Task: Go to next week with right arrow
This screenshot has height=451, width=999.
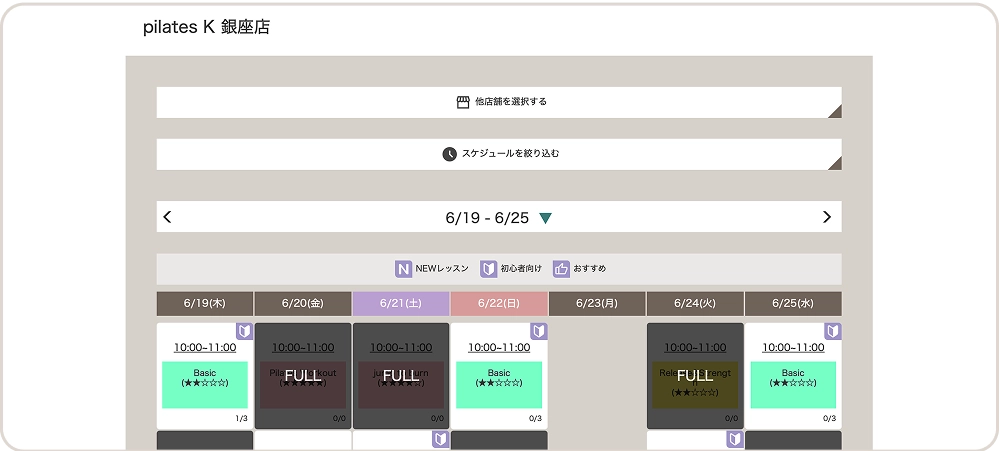Action: 827,217
